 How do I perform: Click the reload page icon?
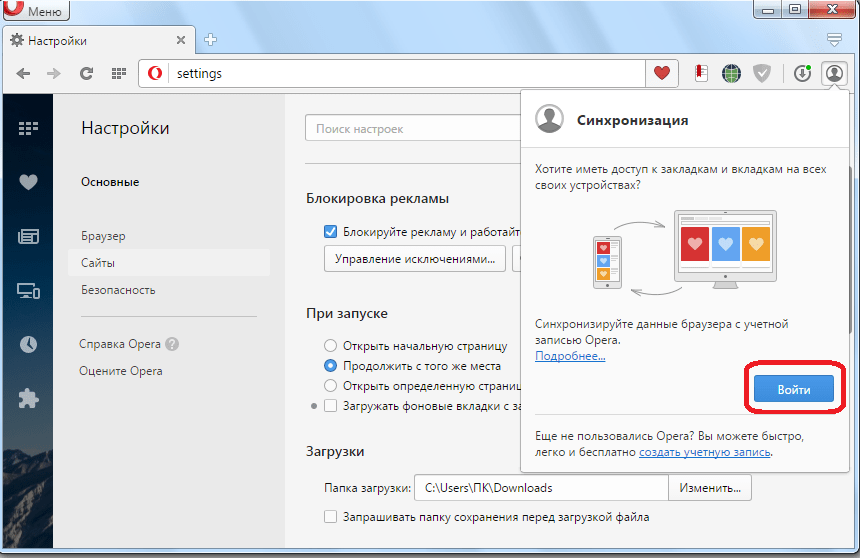(87, 73)
